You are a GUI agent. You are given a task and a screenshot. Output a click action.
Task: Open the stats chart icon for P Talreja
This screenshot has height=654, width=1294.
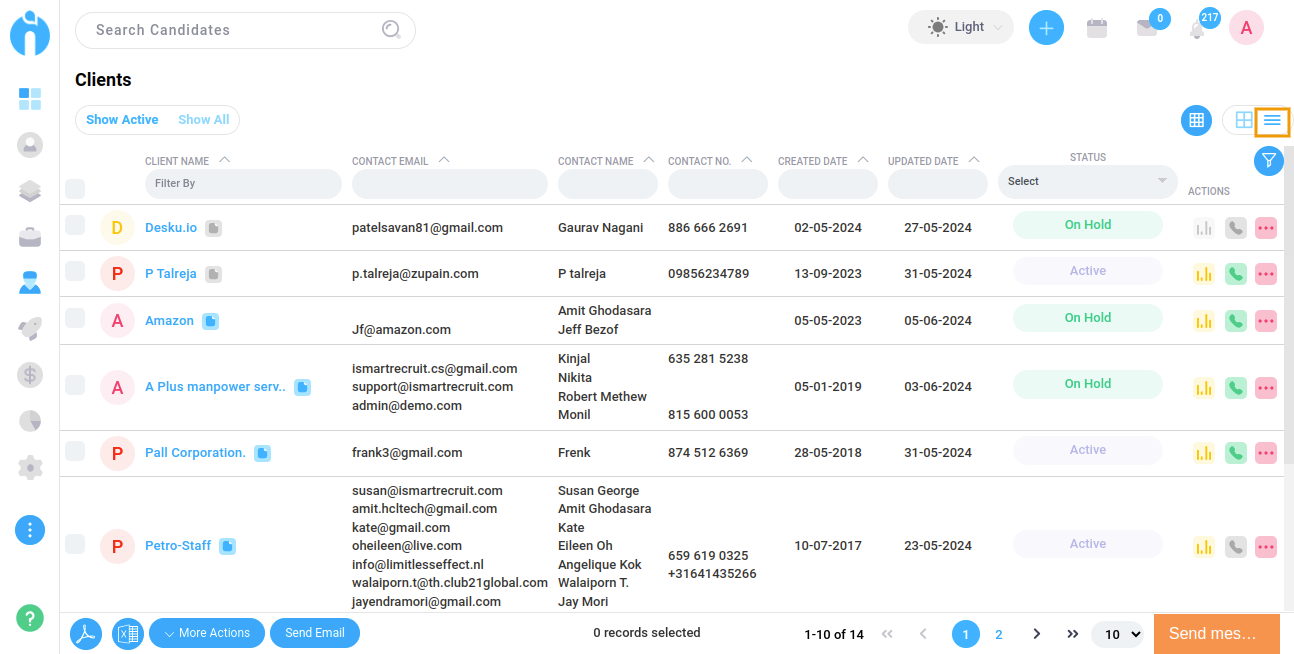[1204, 274]
